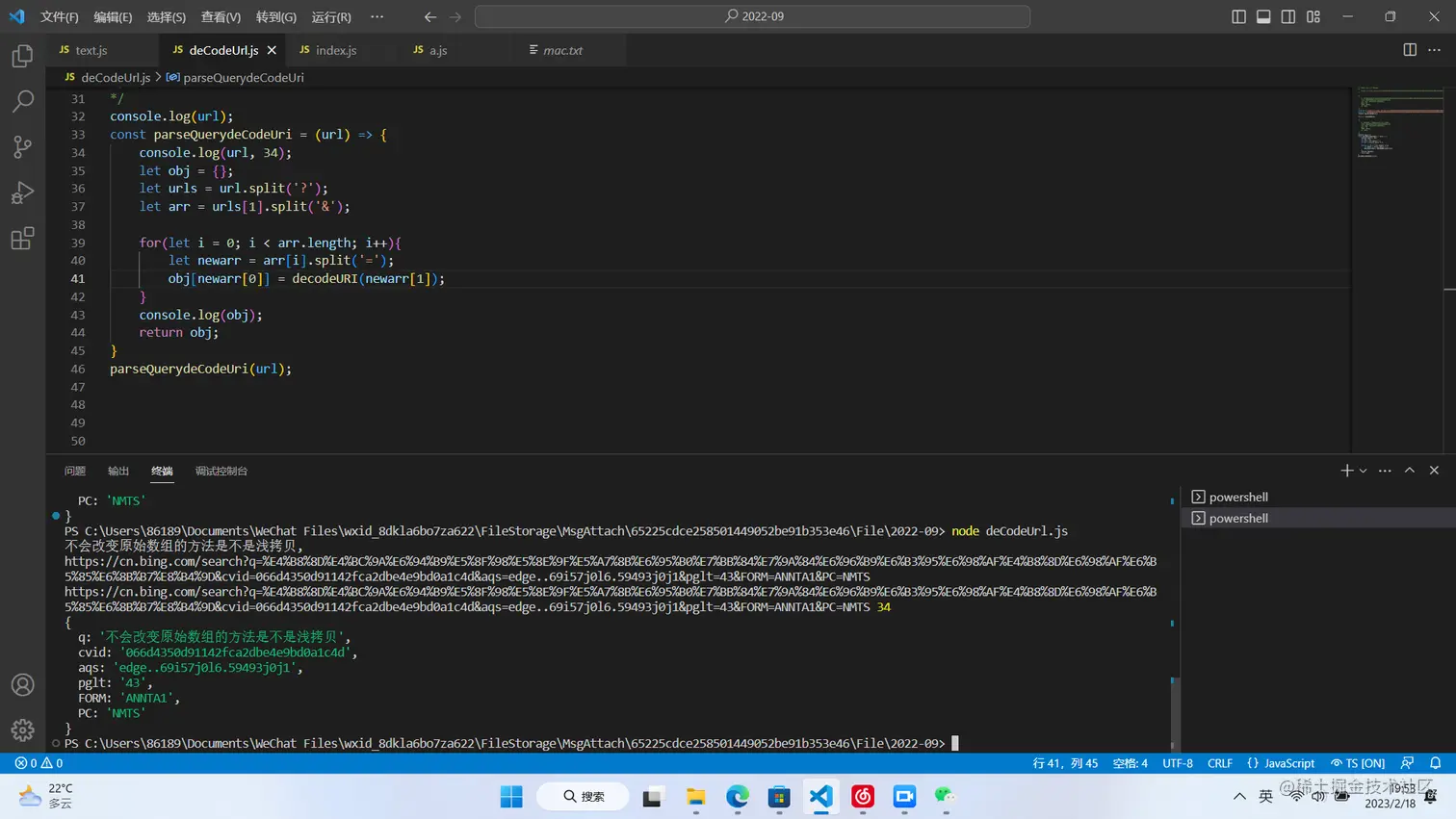This screenshot has height=819, width=1456.
Task: Open the Extensions view
Action: (x=22, y=238)
